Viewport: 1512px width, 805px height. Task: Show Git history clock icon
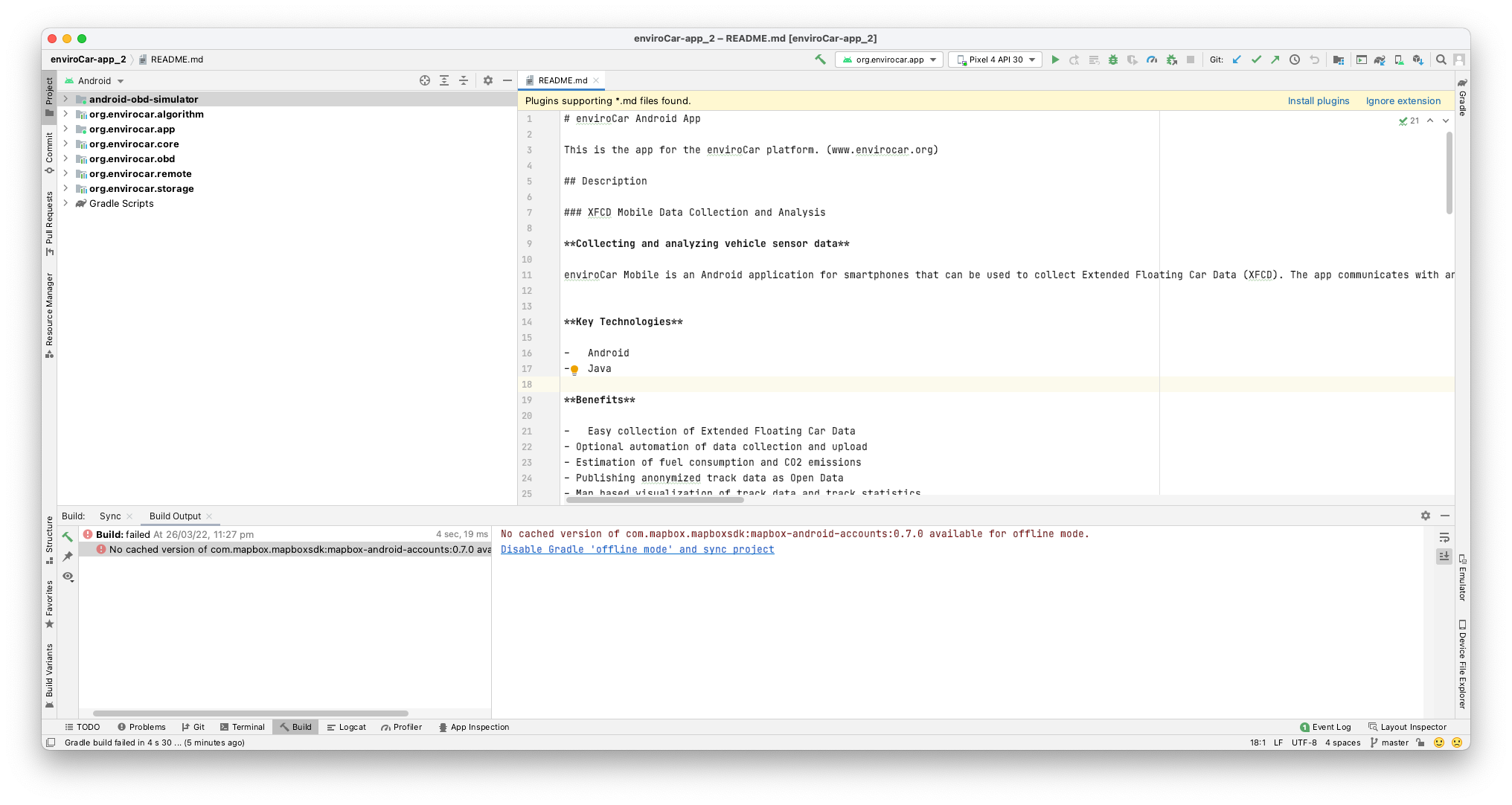pyautogui.click(x=1295, y=60)
